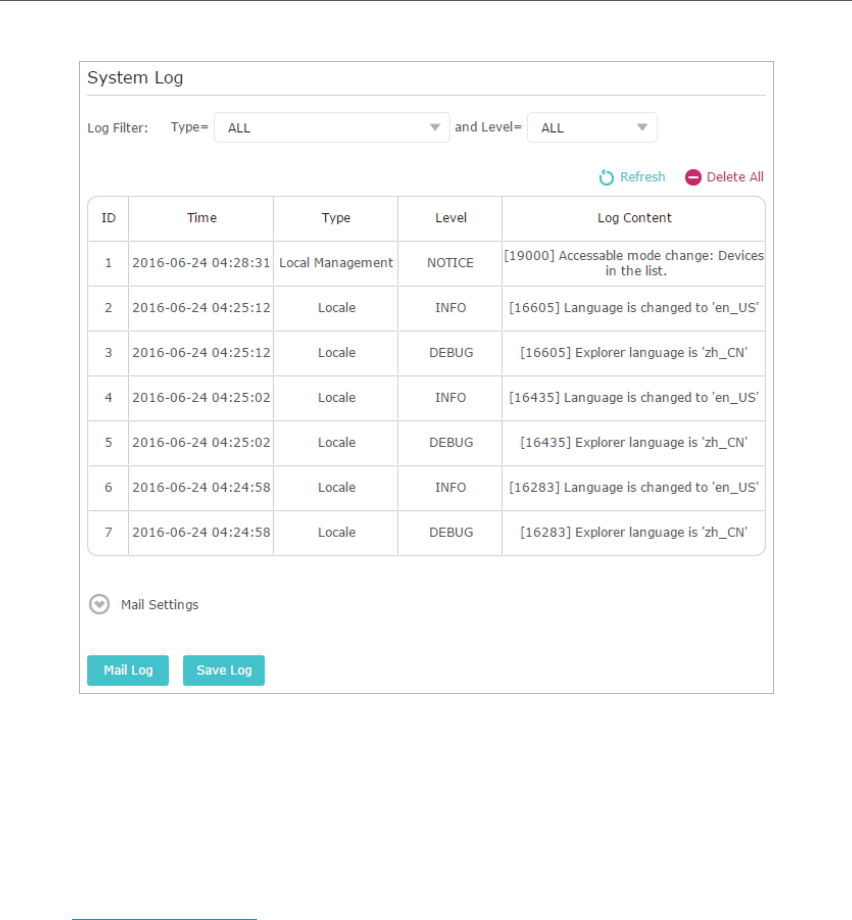Click '[16435] Language is changed to en_US' entry
This screenshot has height=920, width=852.
coord(634,398)
